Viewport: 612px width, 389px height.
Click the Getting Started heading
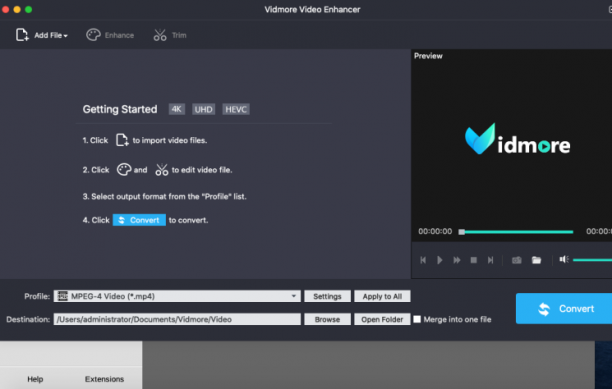click(120, 109)
